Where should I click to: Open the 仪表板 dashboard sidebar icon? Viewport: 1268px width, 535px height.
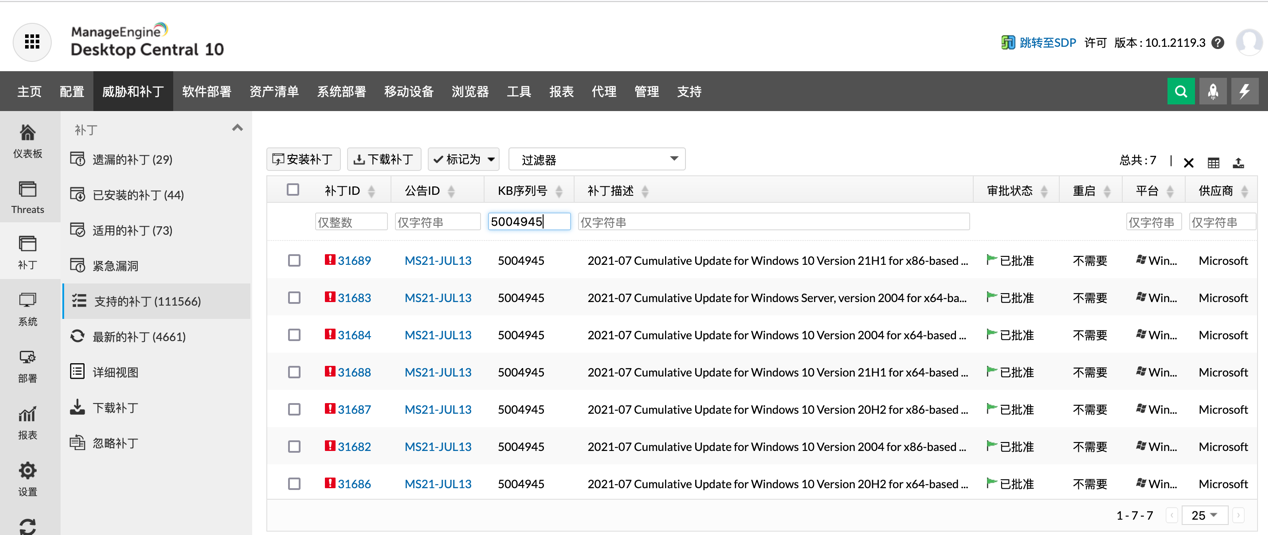tap(28, 141)
